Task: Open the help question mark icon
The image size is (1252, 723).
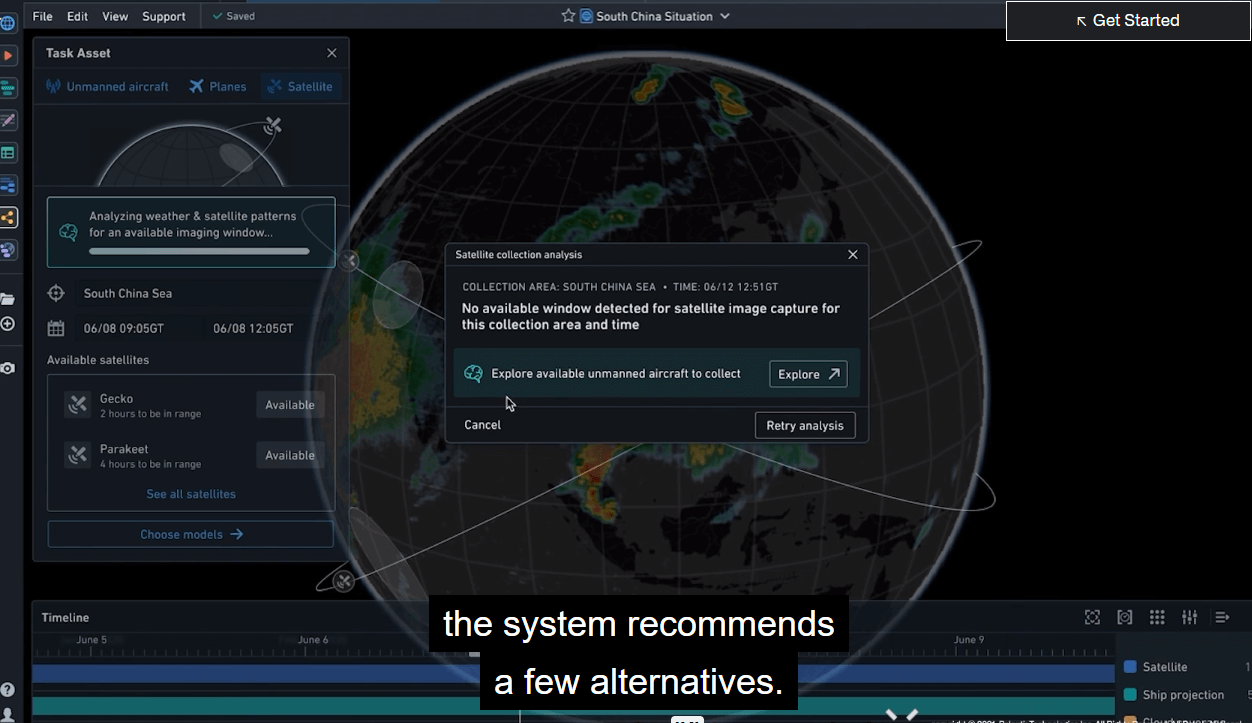Action: [7, 690]
